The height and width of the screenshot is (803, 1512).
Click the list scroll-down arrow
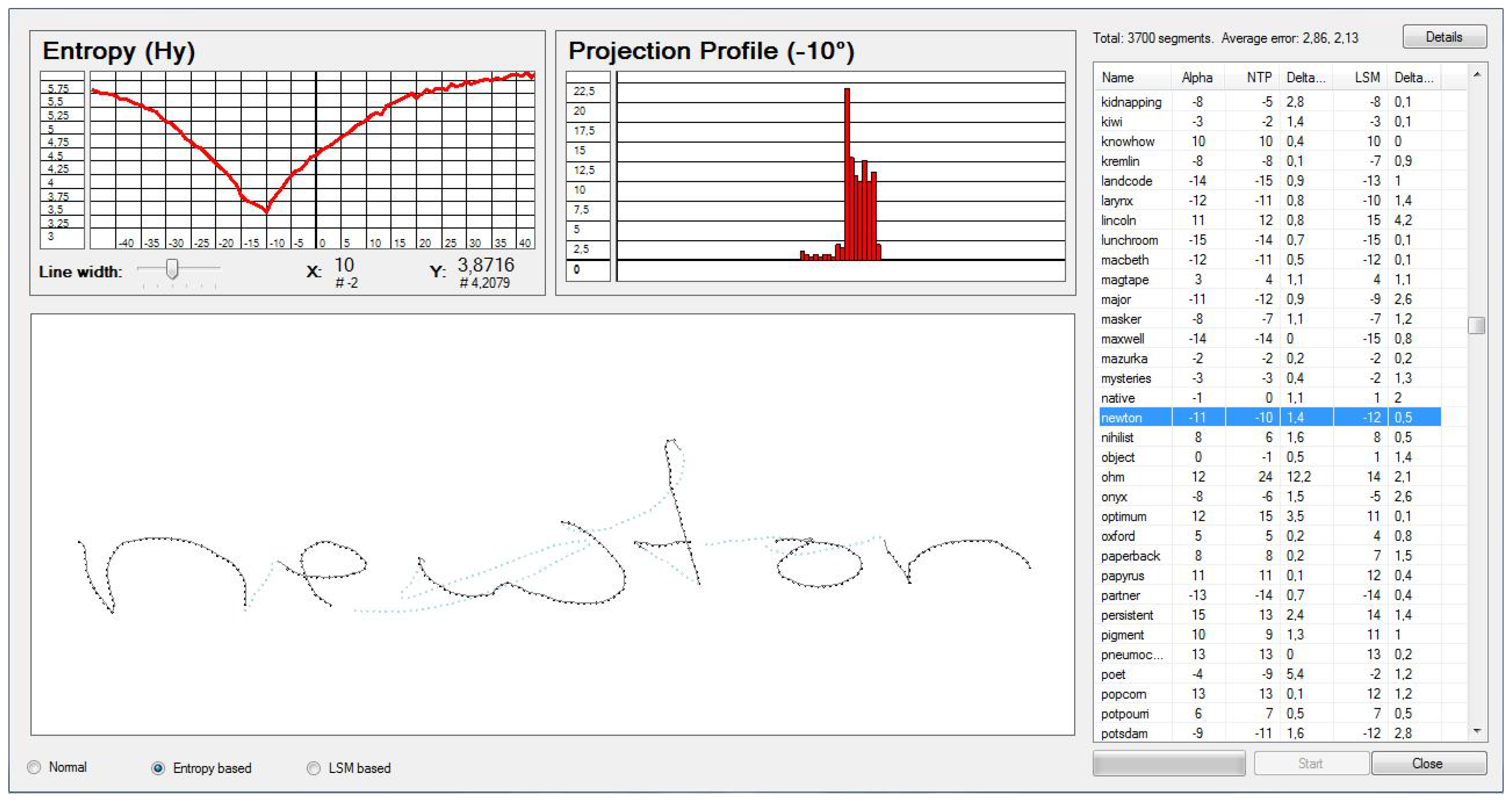tap(1477, 731)
